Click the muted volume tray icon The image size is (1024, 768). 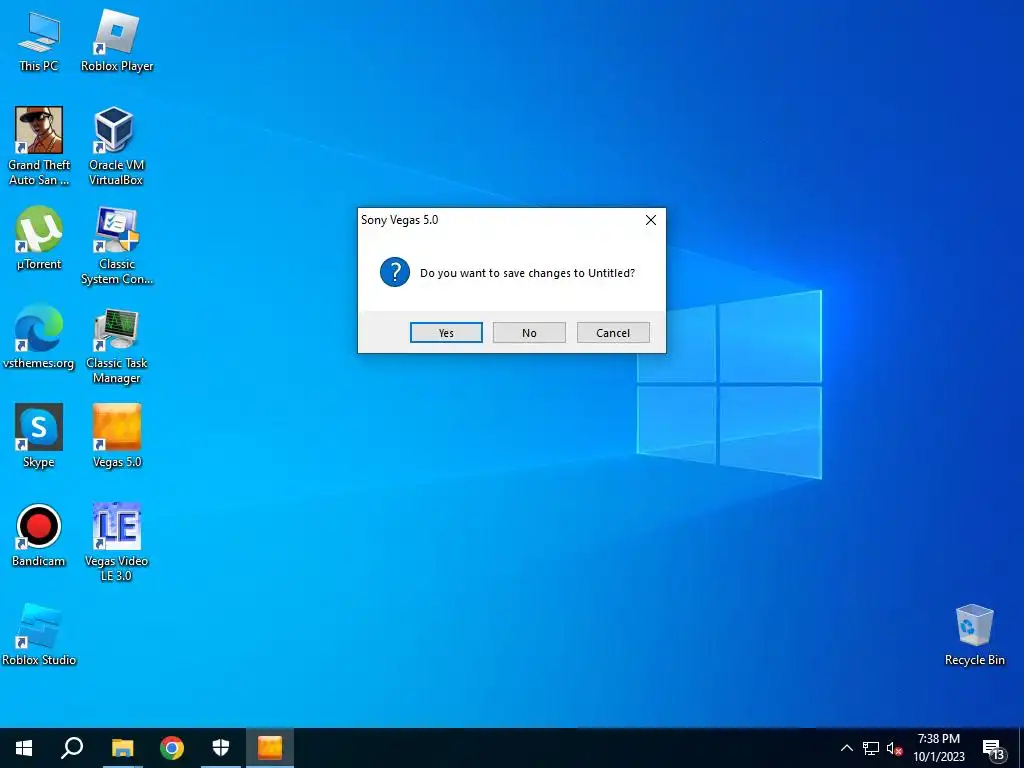(894, 748)
